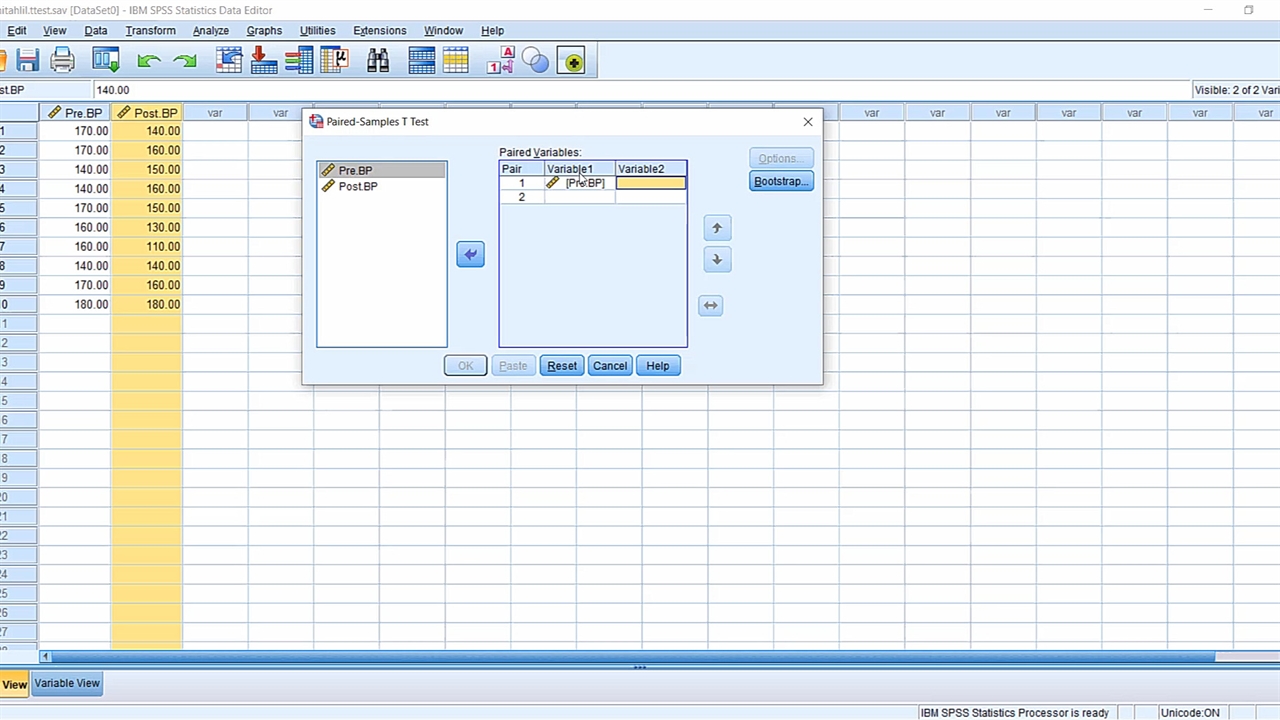This screenshot has height=720, width=1280.
Task: Click the empty Variable2 cell for pair 1
Action: tap(650, 183)
